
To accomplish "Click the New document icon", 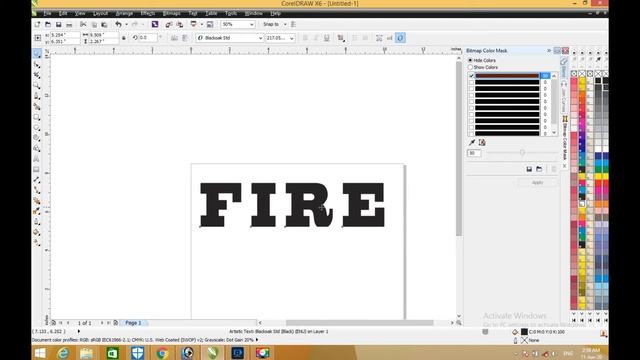I will tap(37, 24).
